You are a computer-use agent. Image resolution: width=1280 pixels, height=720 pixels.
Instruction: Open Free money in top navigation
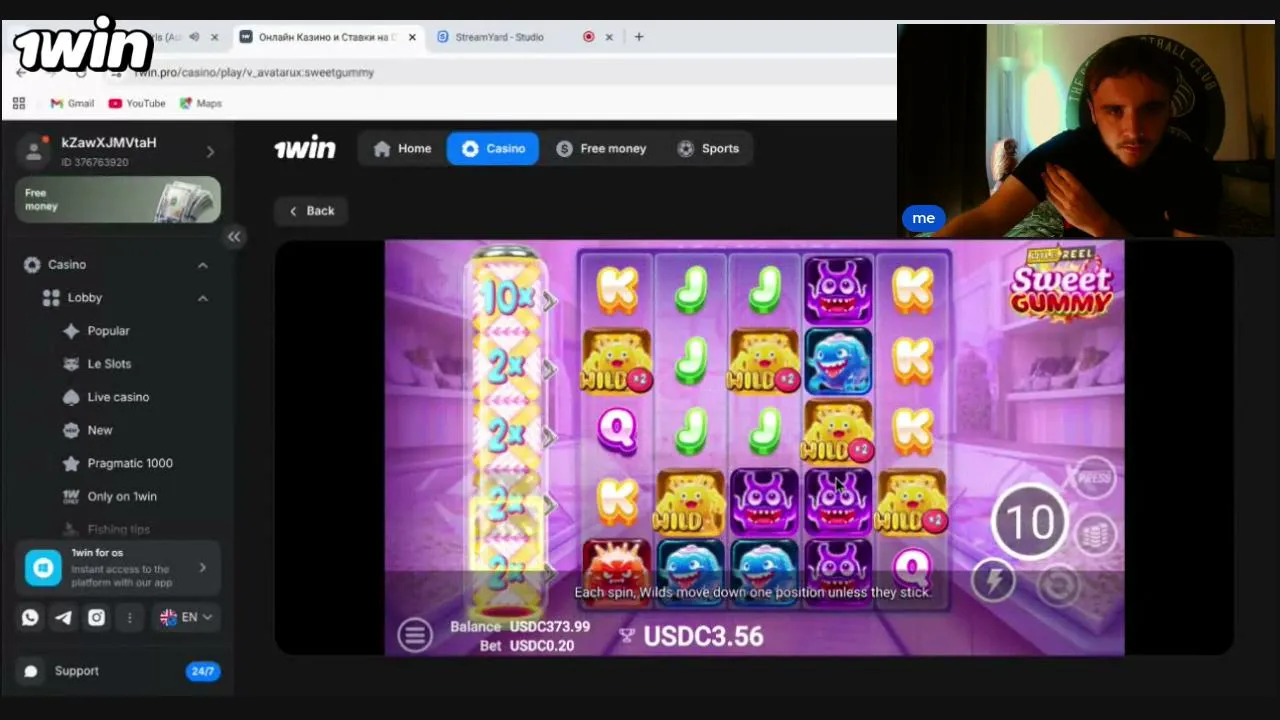pos(601,148)
